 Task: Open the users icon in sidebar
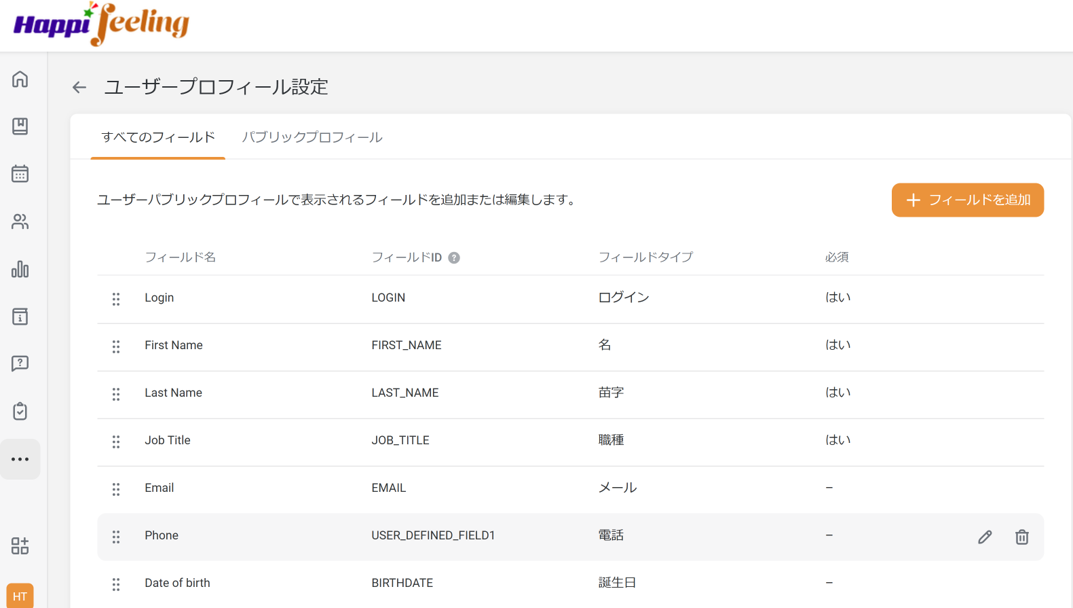20,222
